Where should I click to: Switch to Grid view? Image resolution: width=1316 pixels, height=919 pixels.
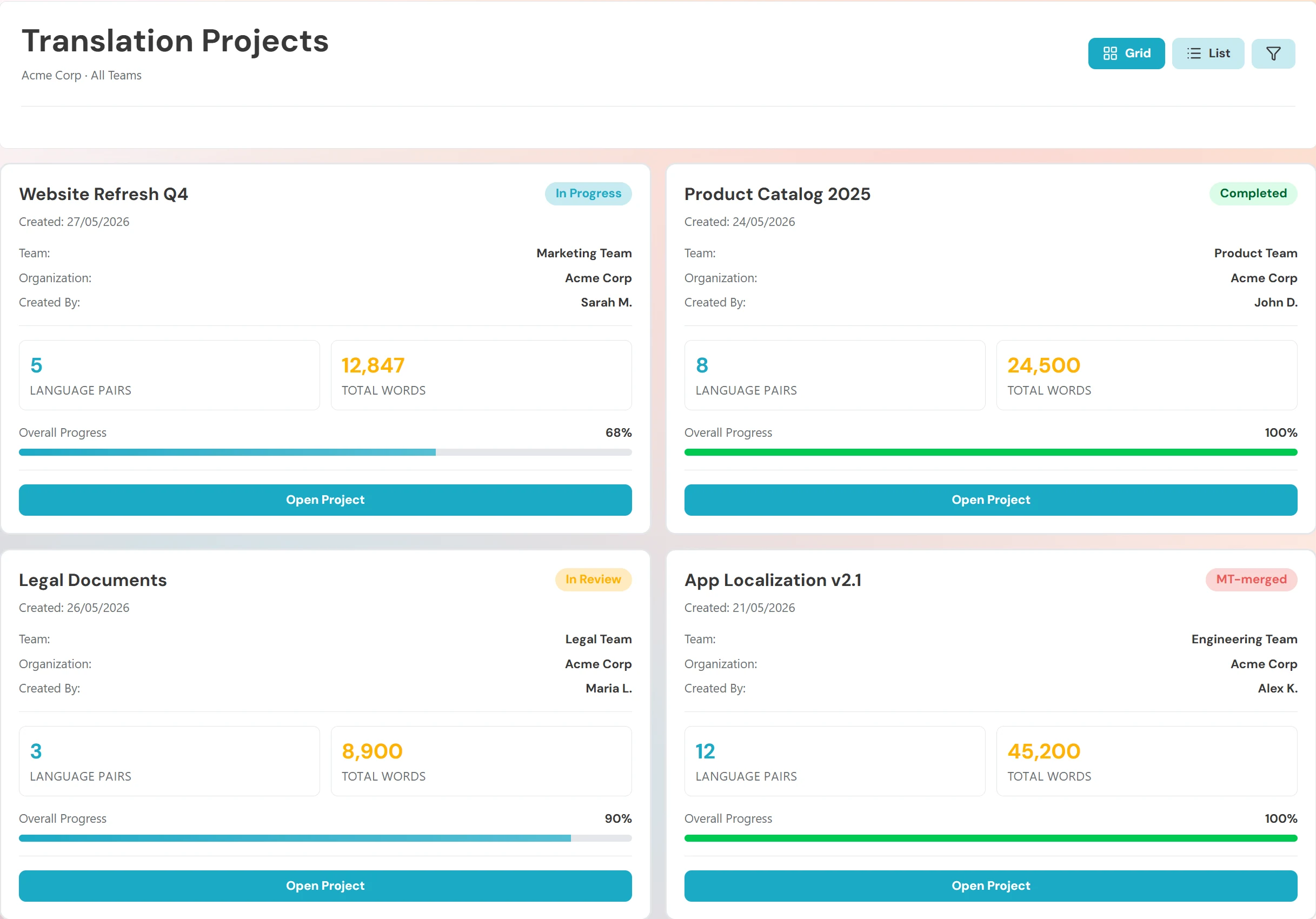click(x=1126, y=54)
